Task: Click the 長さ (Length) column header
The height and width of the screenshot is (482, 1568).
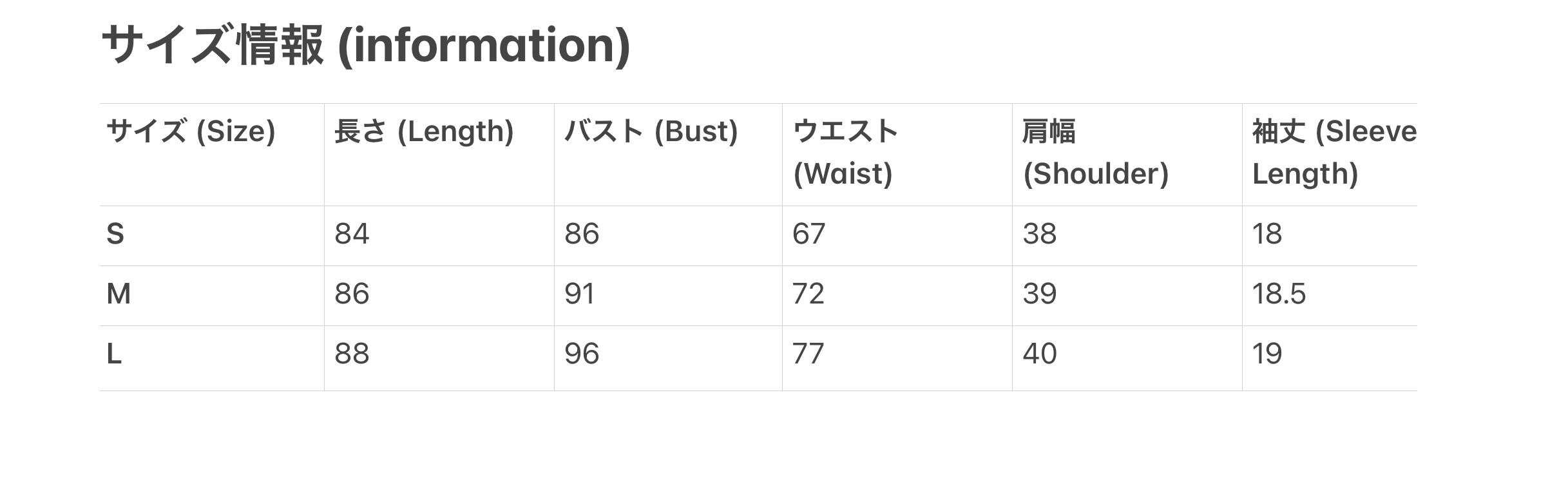Action: coord(424,131)
